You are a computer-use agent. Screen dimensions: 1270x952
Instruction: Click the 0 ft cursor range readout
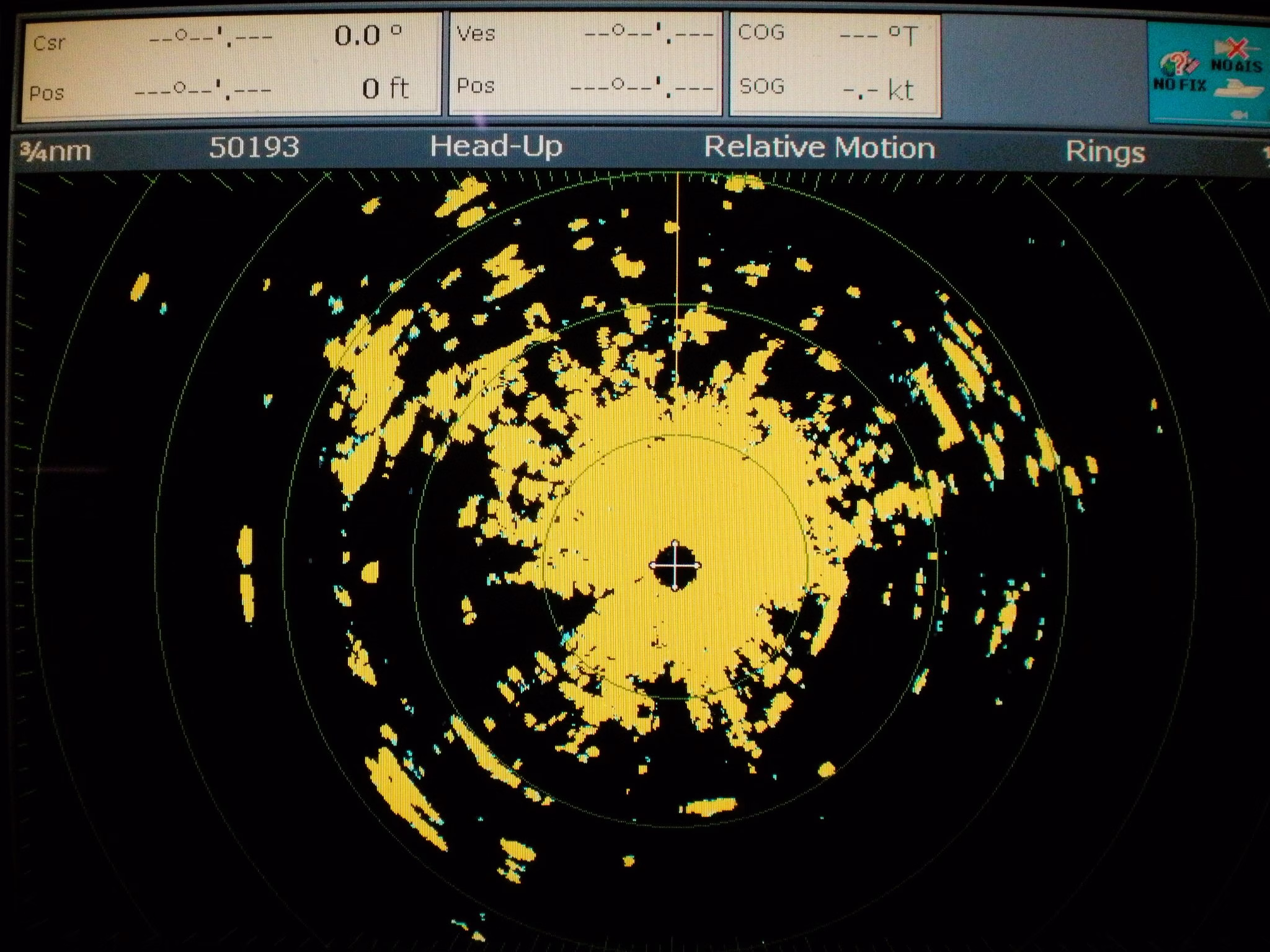[384, 89]
